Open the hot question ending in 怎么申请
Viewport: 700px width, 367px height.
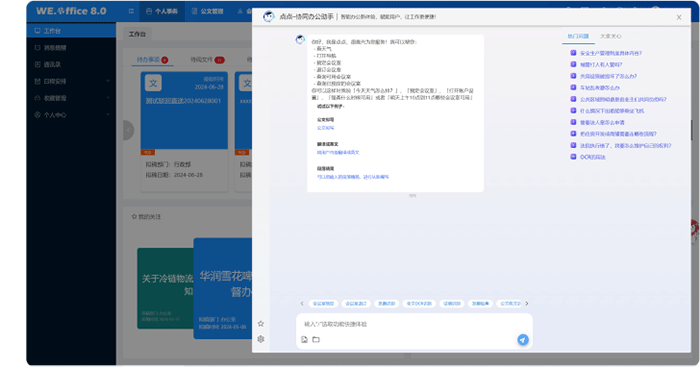[x=602, y=122]
